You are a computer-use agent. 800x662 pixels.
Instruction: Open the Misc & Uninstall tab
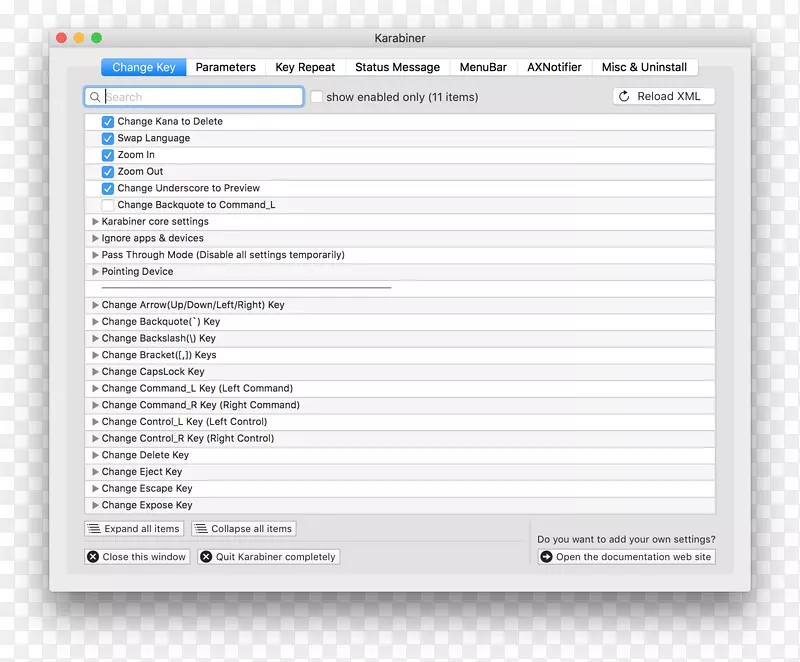tap(644, 67)
